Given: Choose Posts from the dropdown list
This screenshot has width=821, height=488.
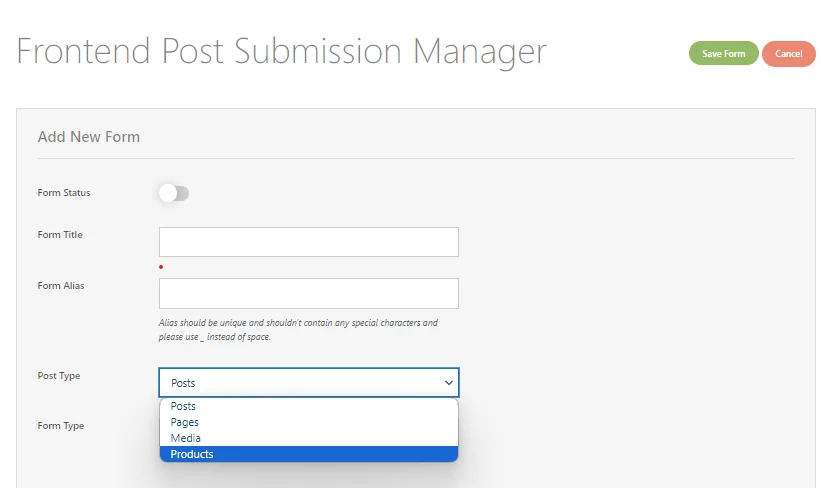Looking at the screenshot, I should click(308, 406).
